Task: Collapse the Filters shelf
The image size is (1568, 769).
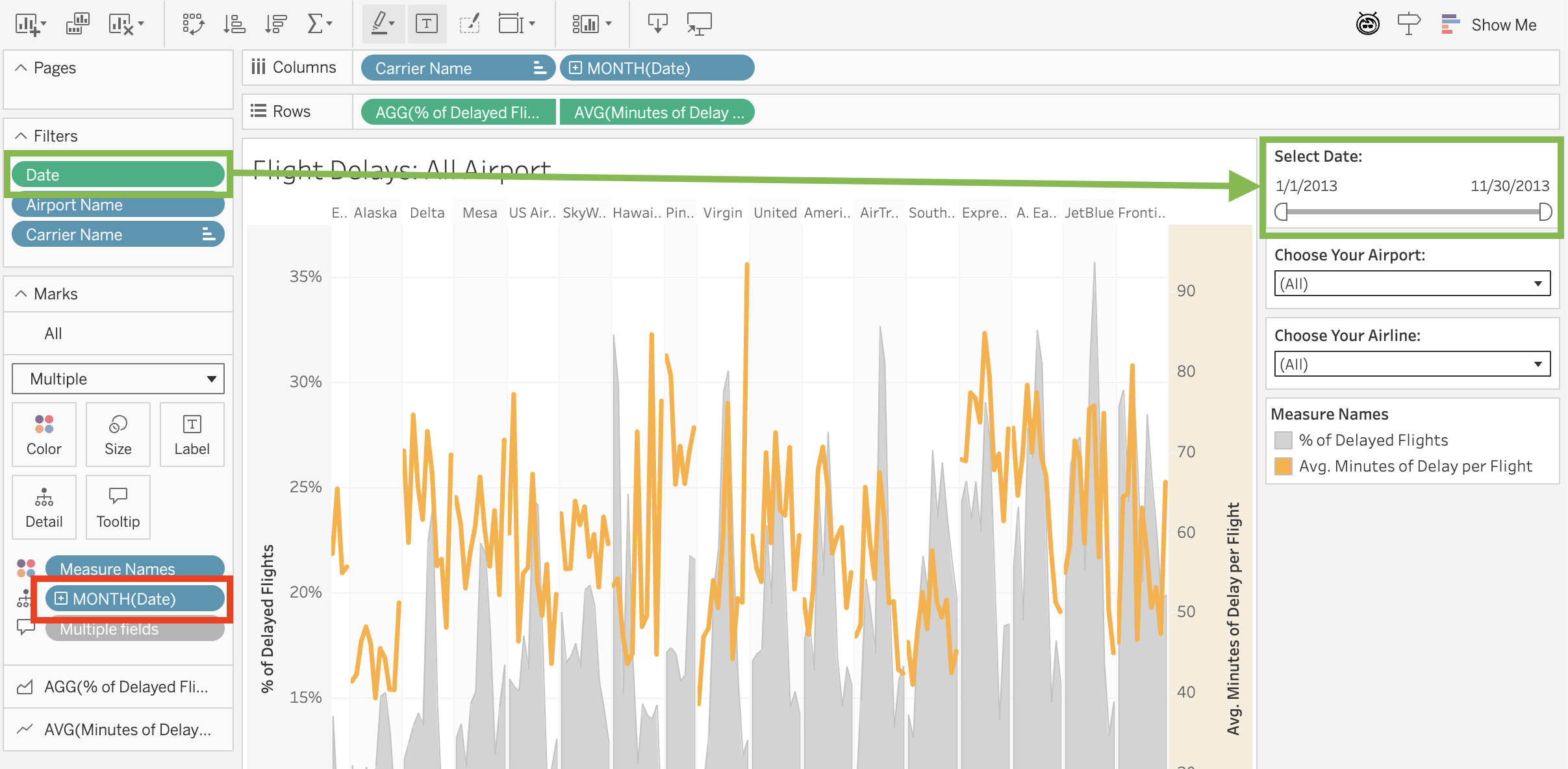Action: [x=21, y=136]
